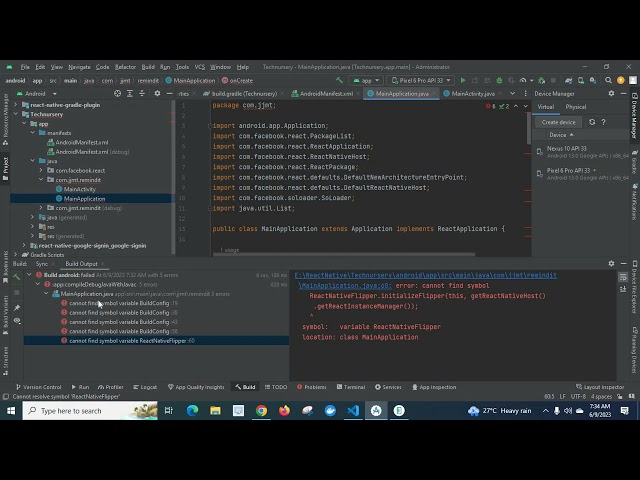Toggle the Structure tool window sidebar tab
Image resolution: width=640 pixels, height=480 pixels.
point(5,361)
